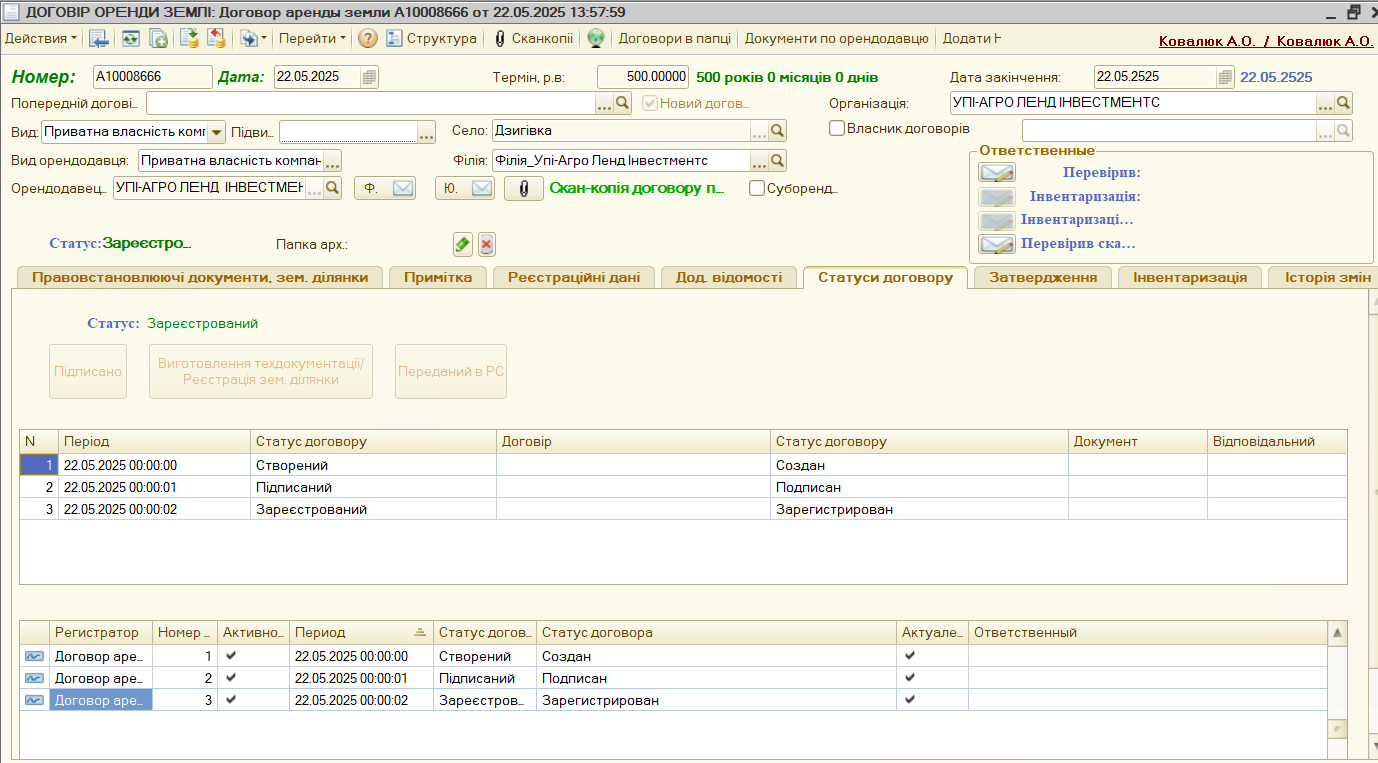Screen dimensions: 1378x763
Task: Toggle the Новий догов checkbox
Action: click(x=651, y=103)
